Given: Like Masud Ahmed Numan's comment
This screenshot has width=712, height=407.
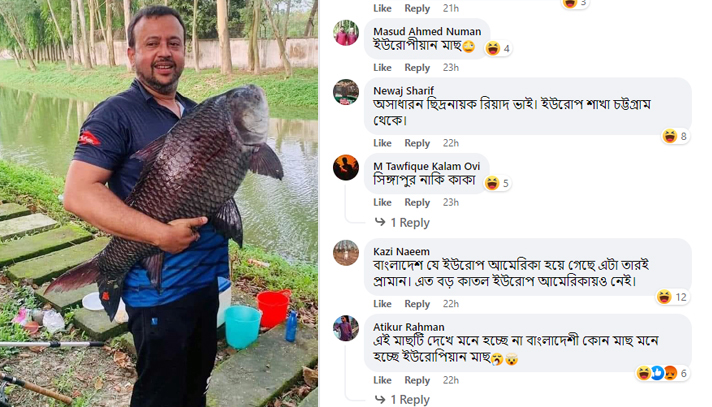Looking at the screenshot, I should point(382,67).
